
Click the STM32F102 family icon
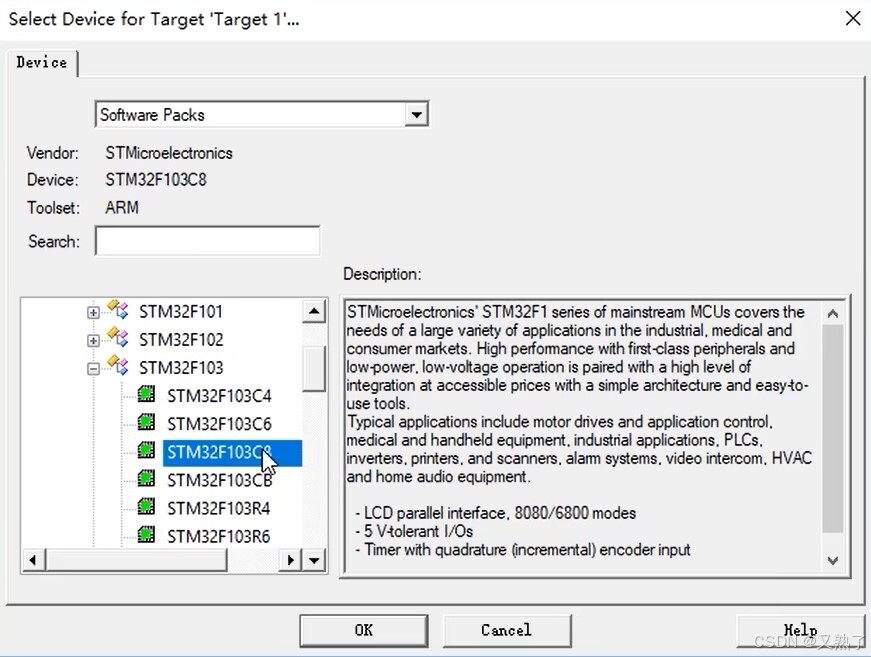click(118, 337)
